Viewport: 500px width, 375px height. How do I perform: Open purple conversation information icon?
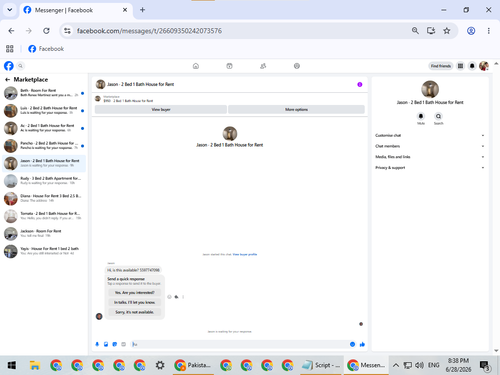[360, 84]
